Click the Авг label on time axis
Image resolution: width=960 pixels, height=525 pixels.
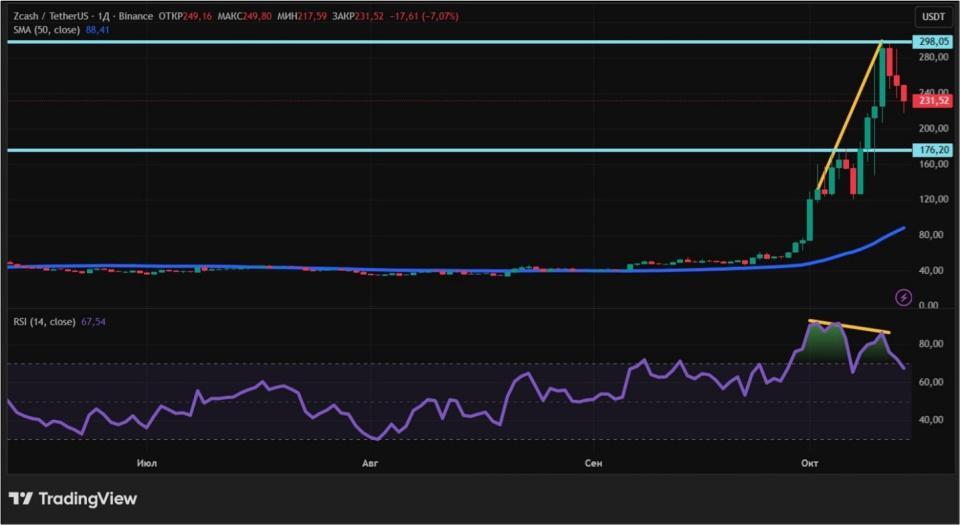click(x=371, y=462)
